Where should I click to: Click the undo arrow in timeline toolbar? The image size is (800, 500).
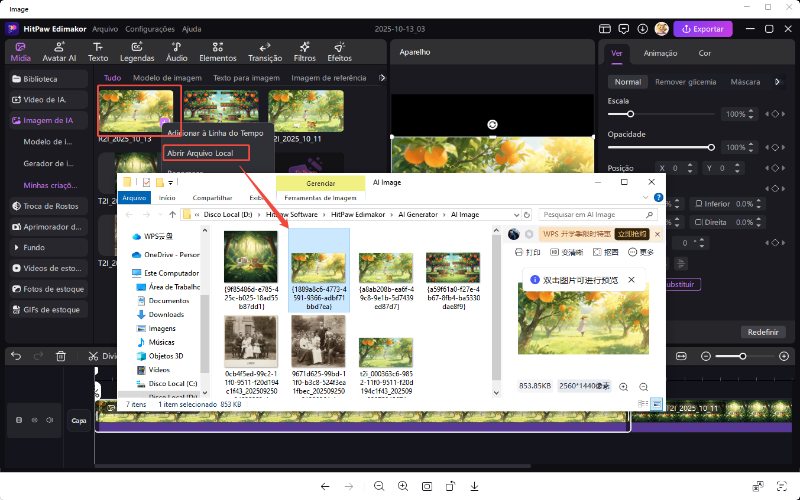pyautogui.click(x=14, y=356)
